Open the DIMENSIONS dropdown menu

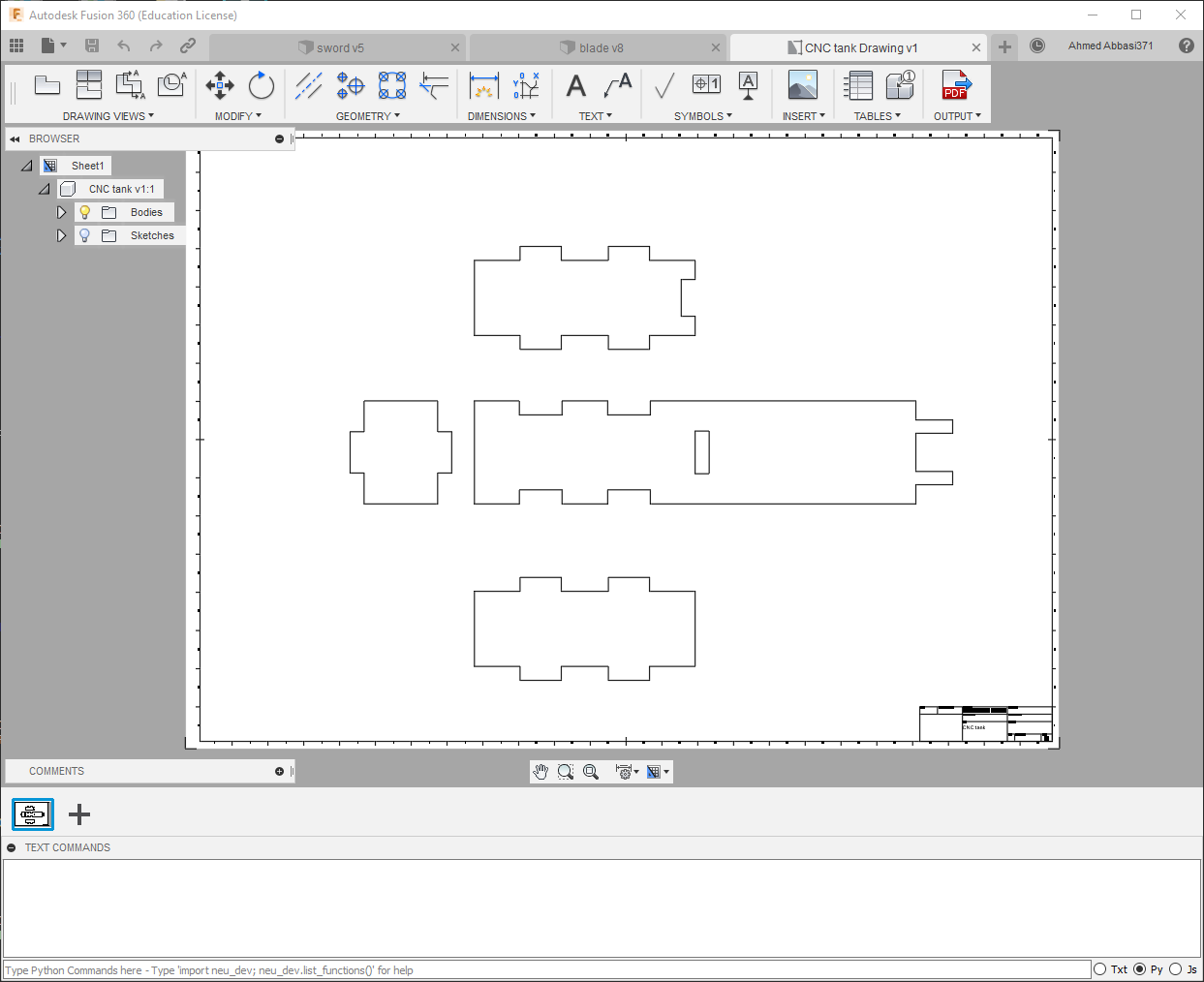click(x=502, y=116)
